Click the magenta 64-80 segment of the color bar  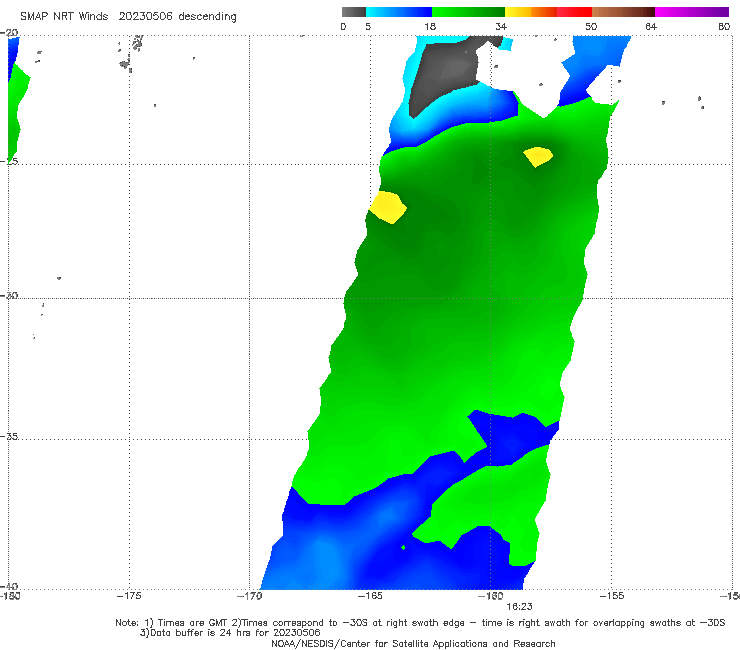tap(692, 12)
